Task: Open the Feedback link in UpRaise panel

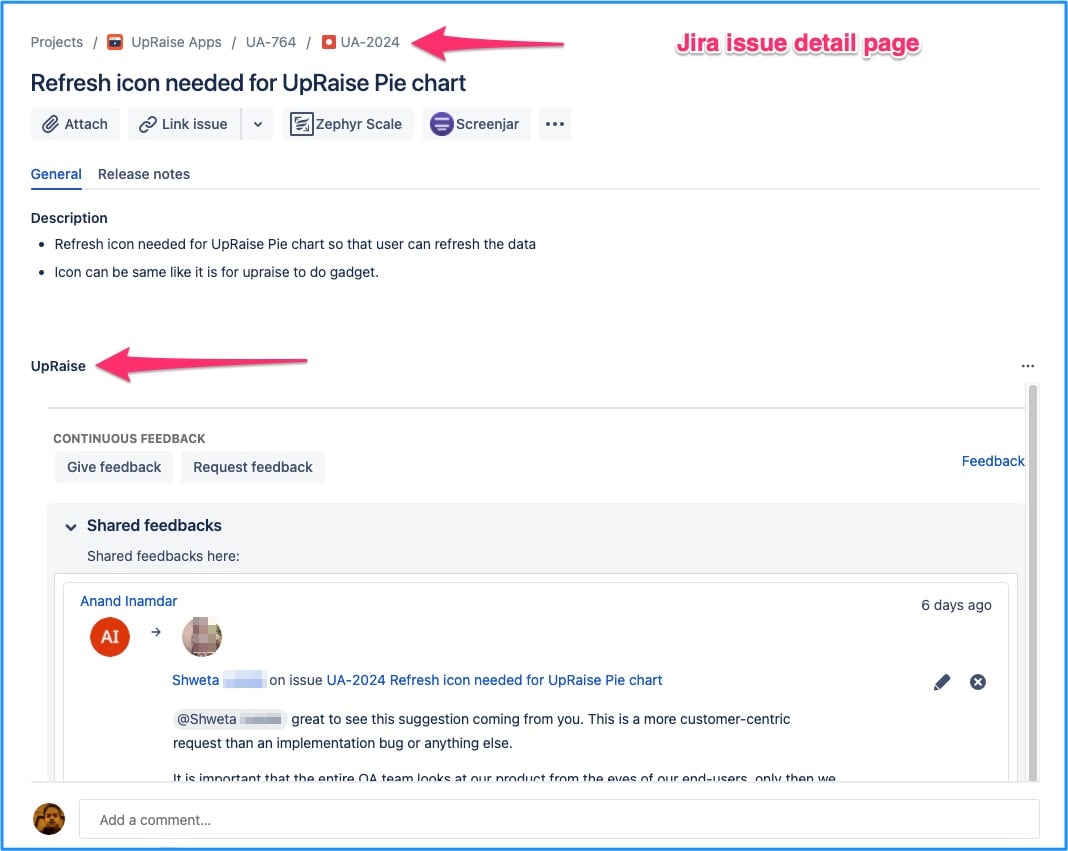Action: tap(992, 461)
